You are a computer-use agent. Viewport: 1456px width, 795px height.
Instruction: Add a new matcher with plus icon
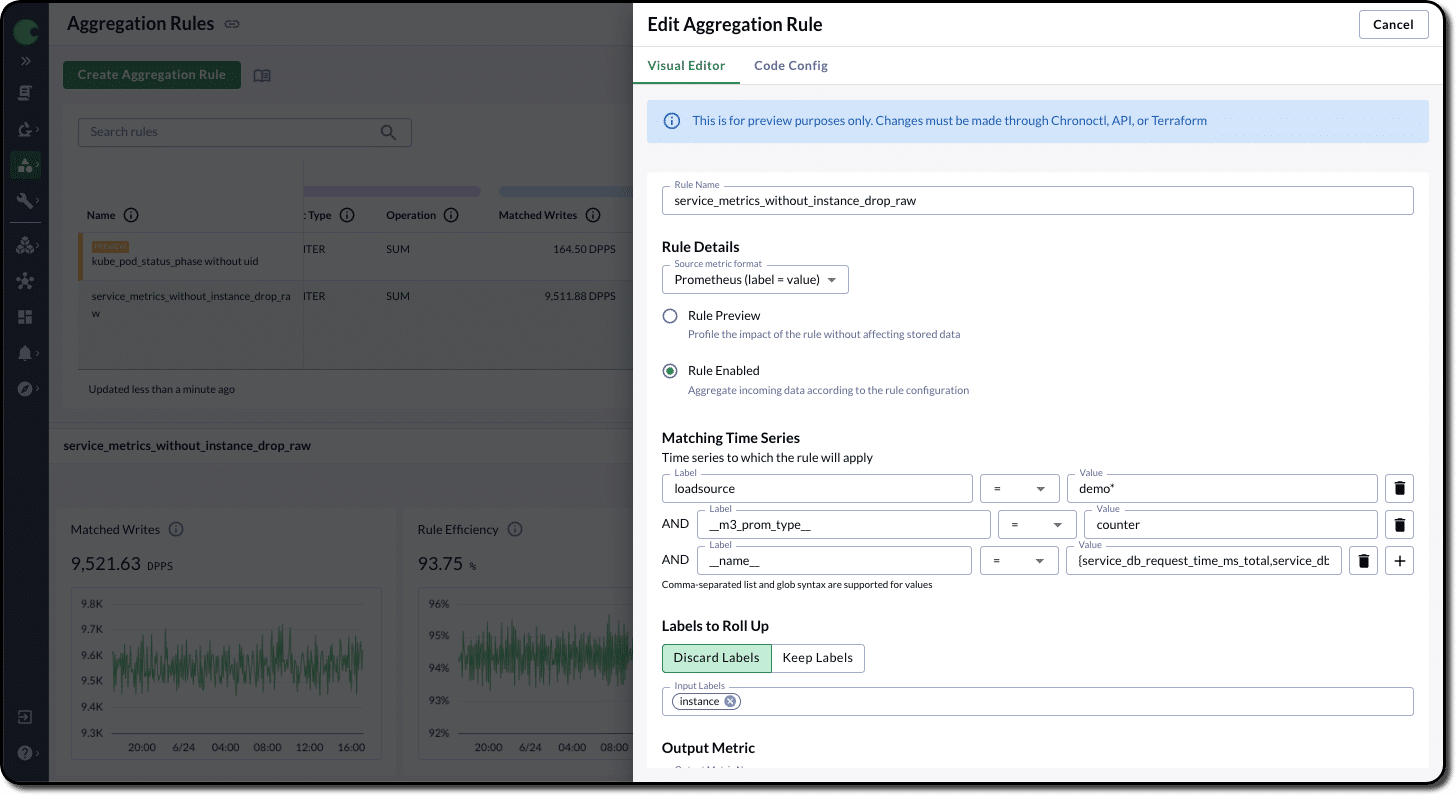point(1399,561)
